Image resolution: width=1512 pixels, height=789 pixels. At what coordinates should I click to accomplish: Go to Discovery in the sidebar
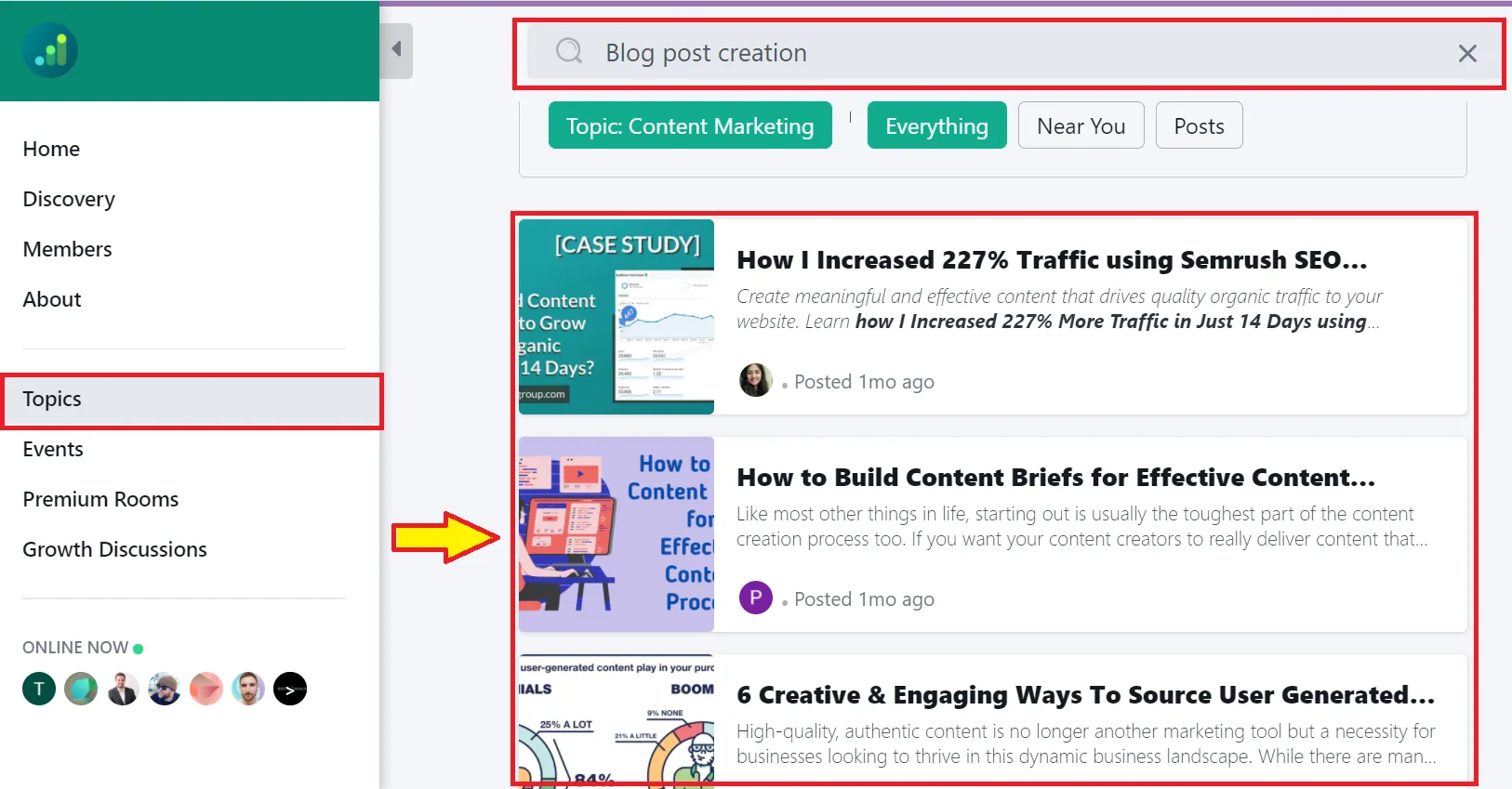pos(69,200)
